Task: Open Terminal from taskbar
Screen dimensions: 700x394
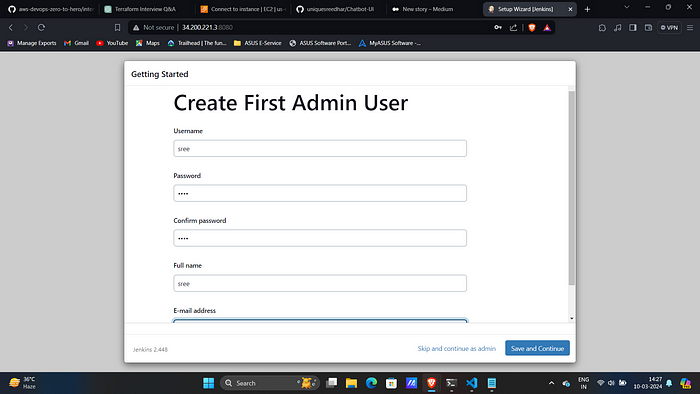Action: [451, 383]
